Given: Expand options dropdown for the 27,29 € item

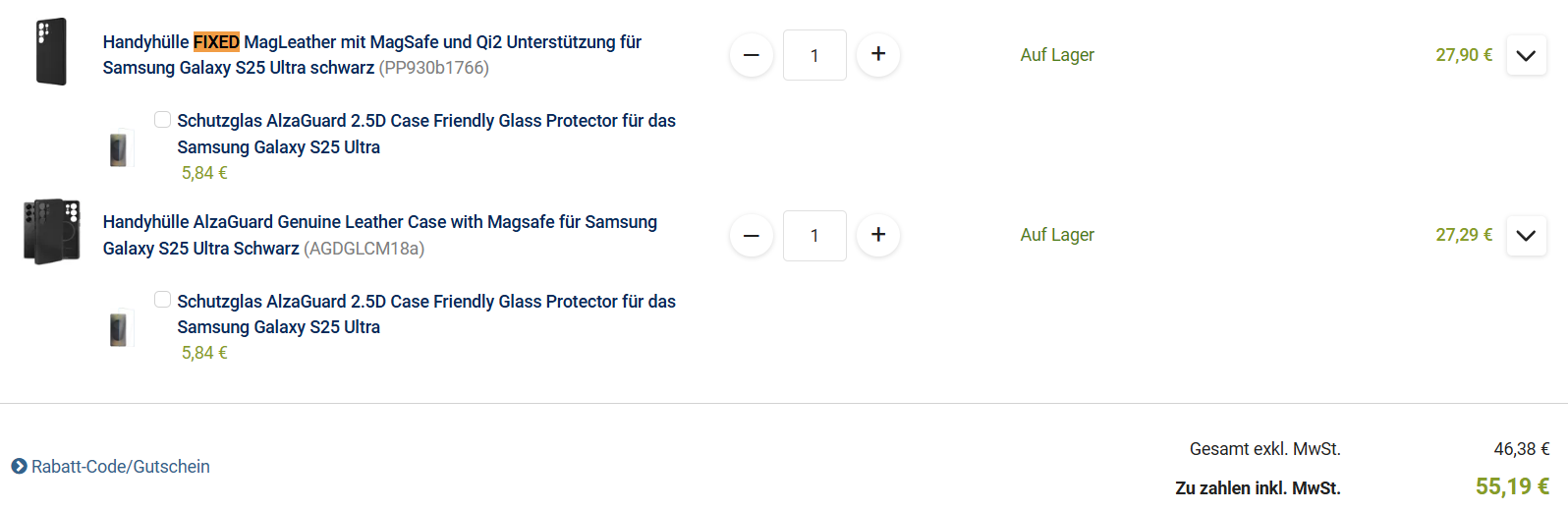Looking at the screenshot, I should point(1526,236).
